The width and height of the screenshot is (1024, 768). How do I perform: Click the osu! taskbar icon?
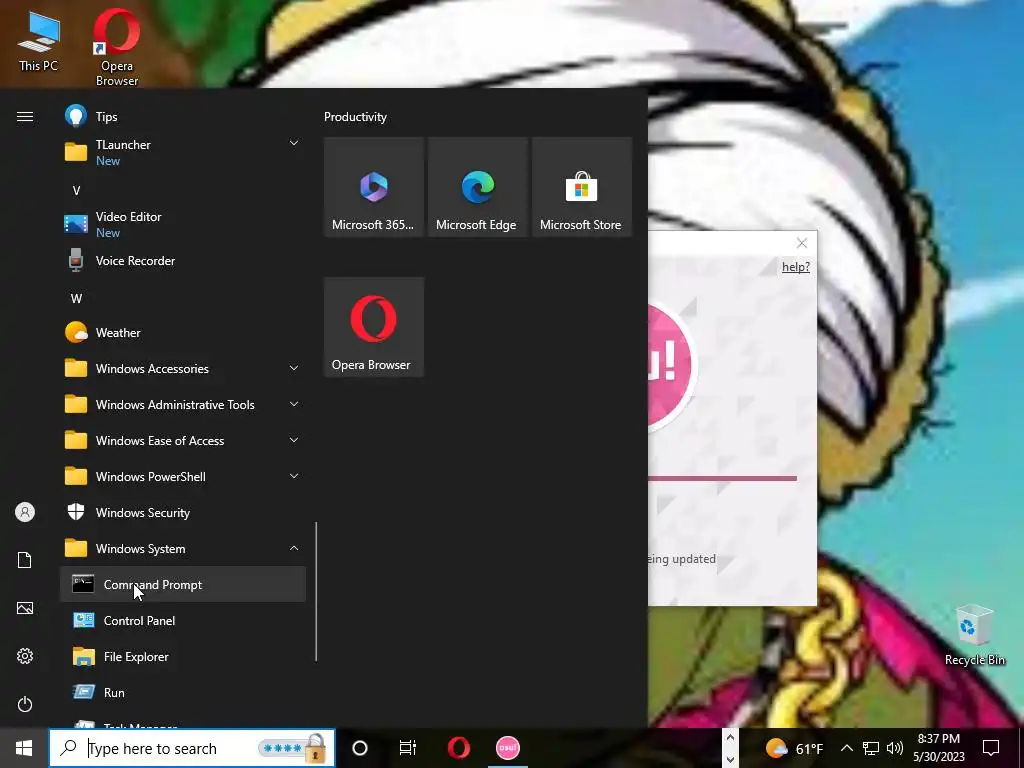[507, 748]
